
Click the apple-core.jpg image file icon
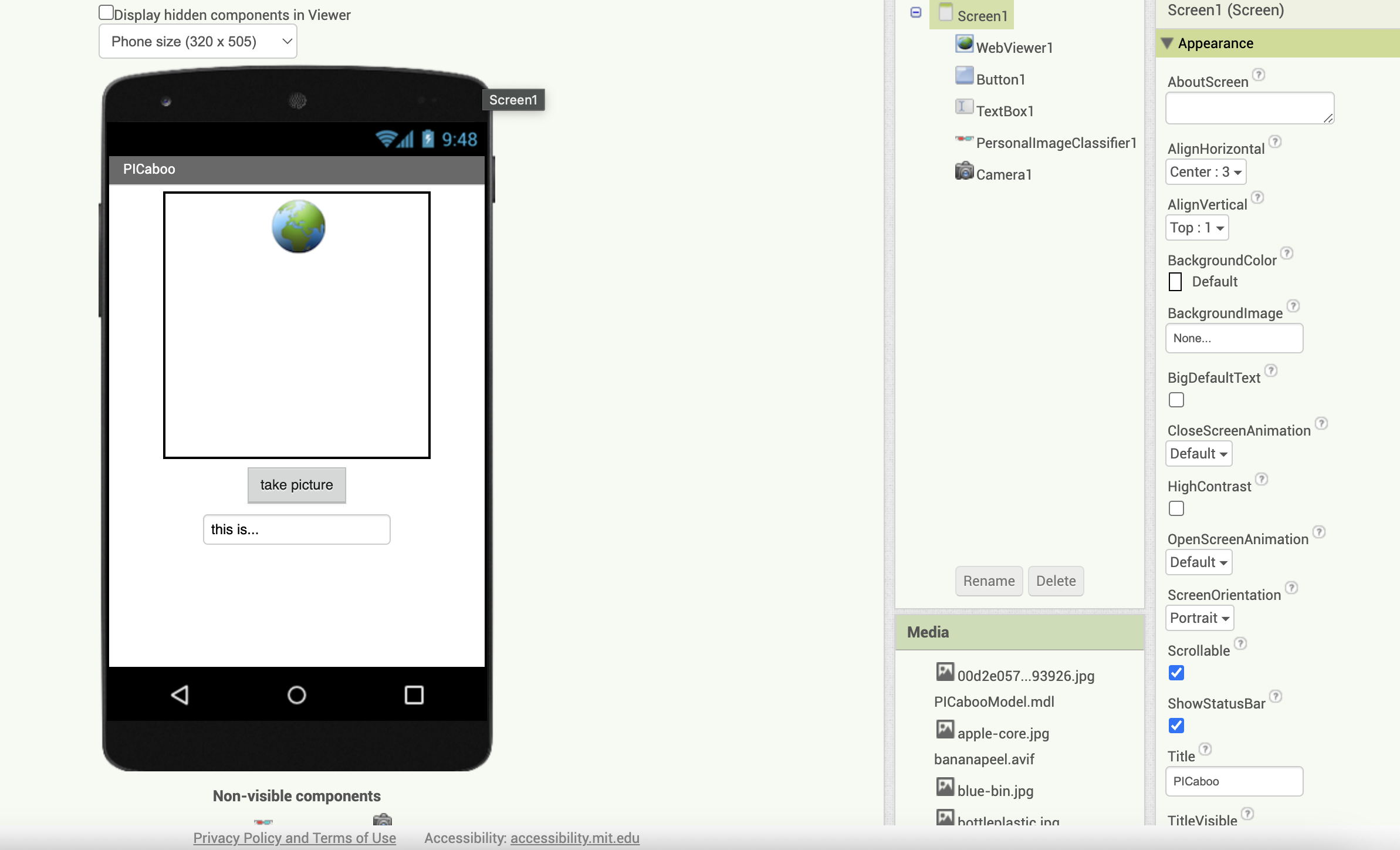pyautogui.click(x=945, y=730)
